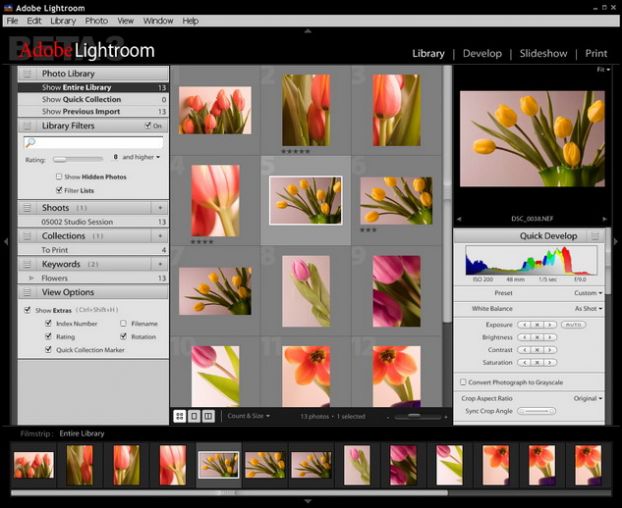Screen dimensions: 622x508
Task: Click the library filter search field
Action: (x=93, y=142)
